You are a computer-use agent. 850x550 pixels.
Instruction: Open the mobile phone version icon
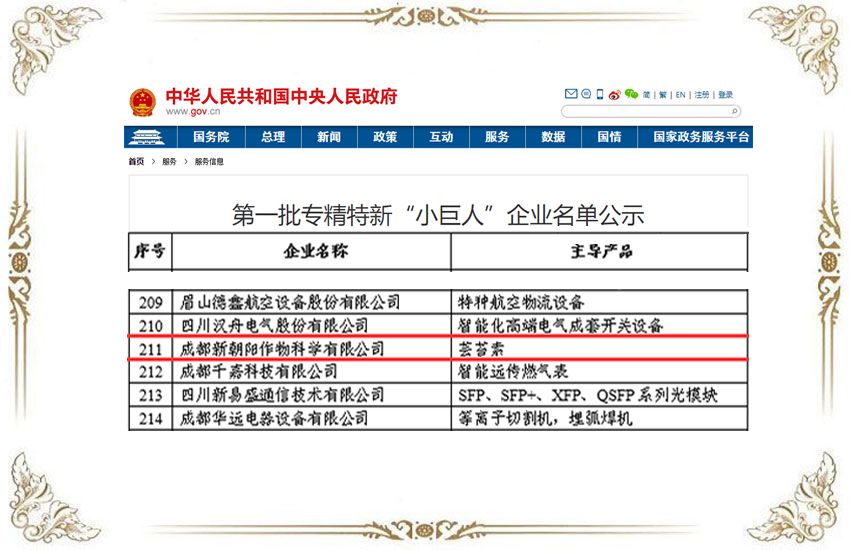(x=600, y=95)
